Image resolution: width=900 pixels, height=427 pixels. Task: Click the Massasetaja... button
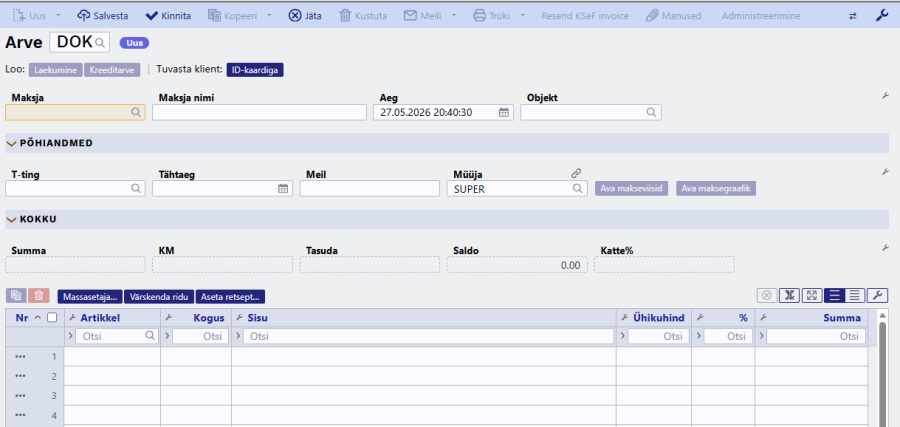point(90,297)
